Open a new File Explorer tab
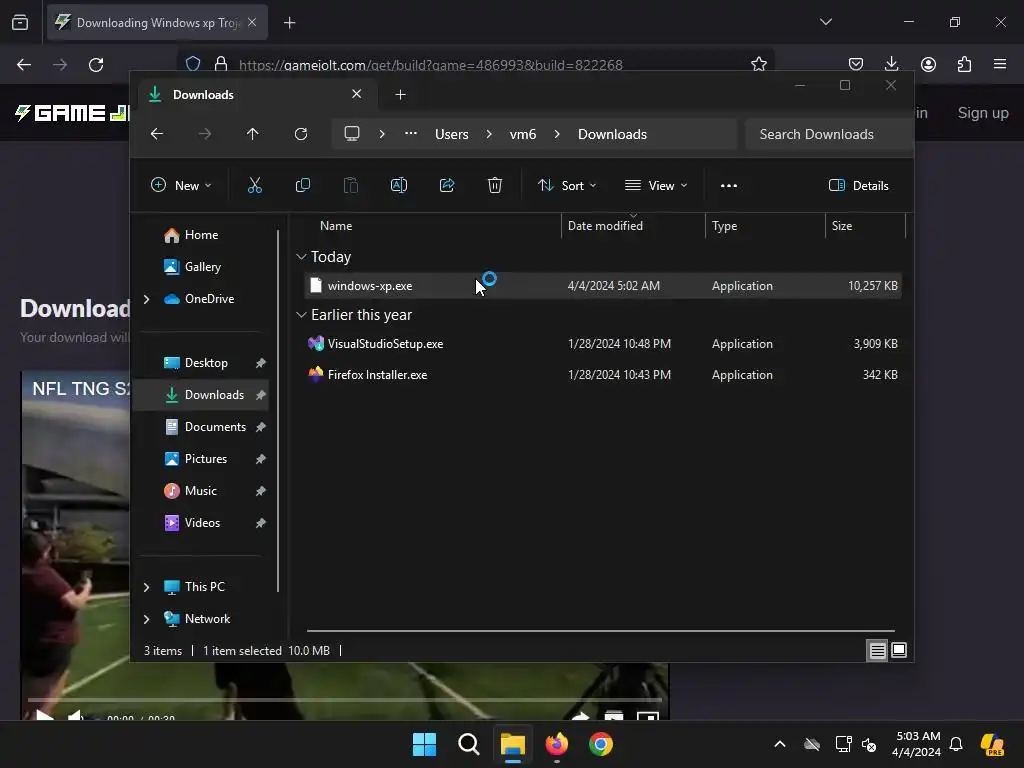This screenshot has width=1024, height=768. point(400,95)
